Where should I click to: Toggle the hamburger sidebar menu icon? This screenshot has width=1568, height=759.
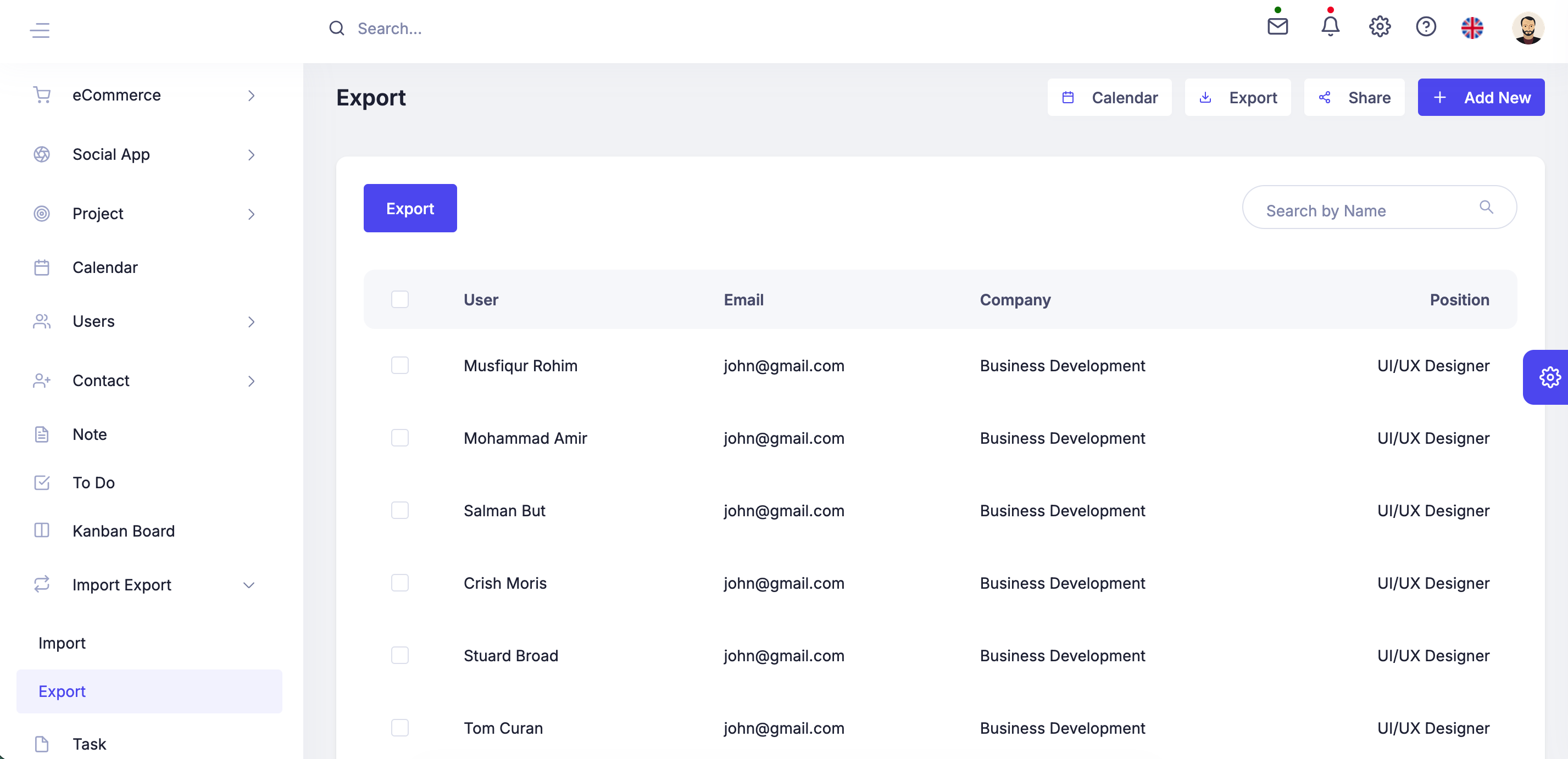pyautogui.click(x=40, y=30)
